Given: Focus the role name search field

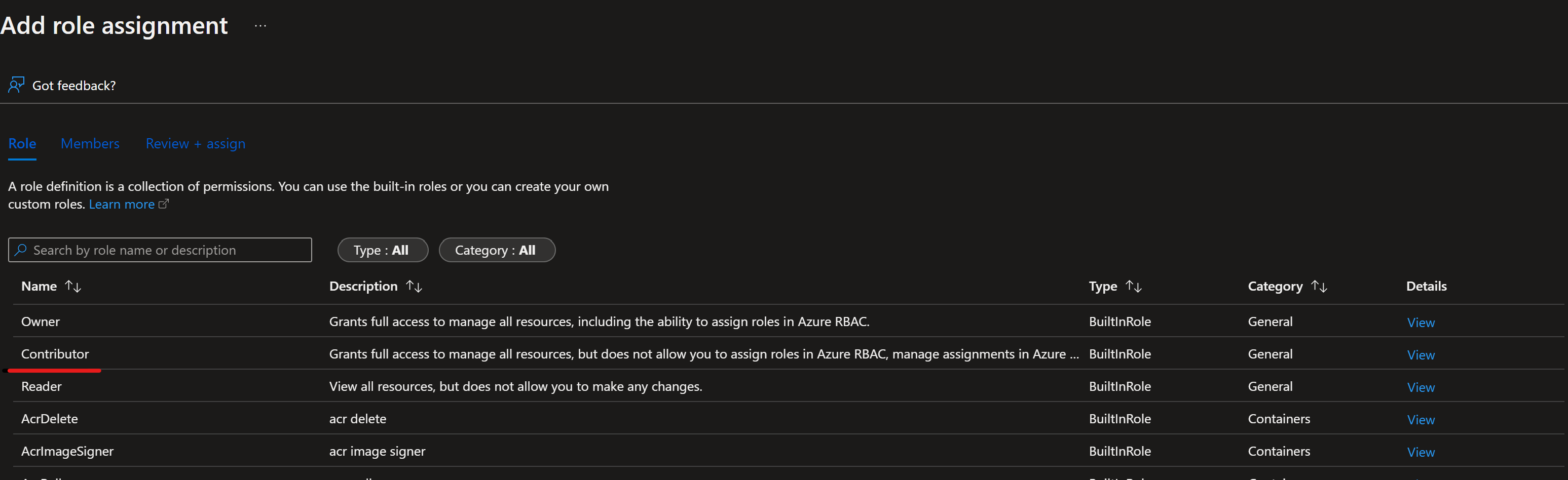Looking at the screenshot, I should pos(164,250).
